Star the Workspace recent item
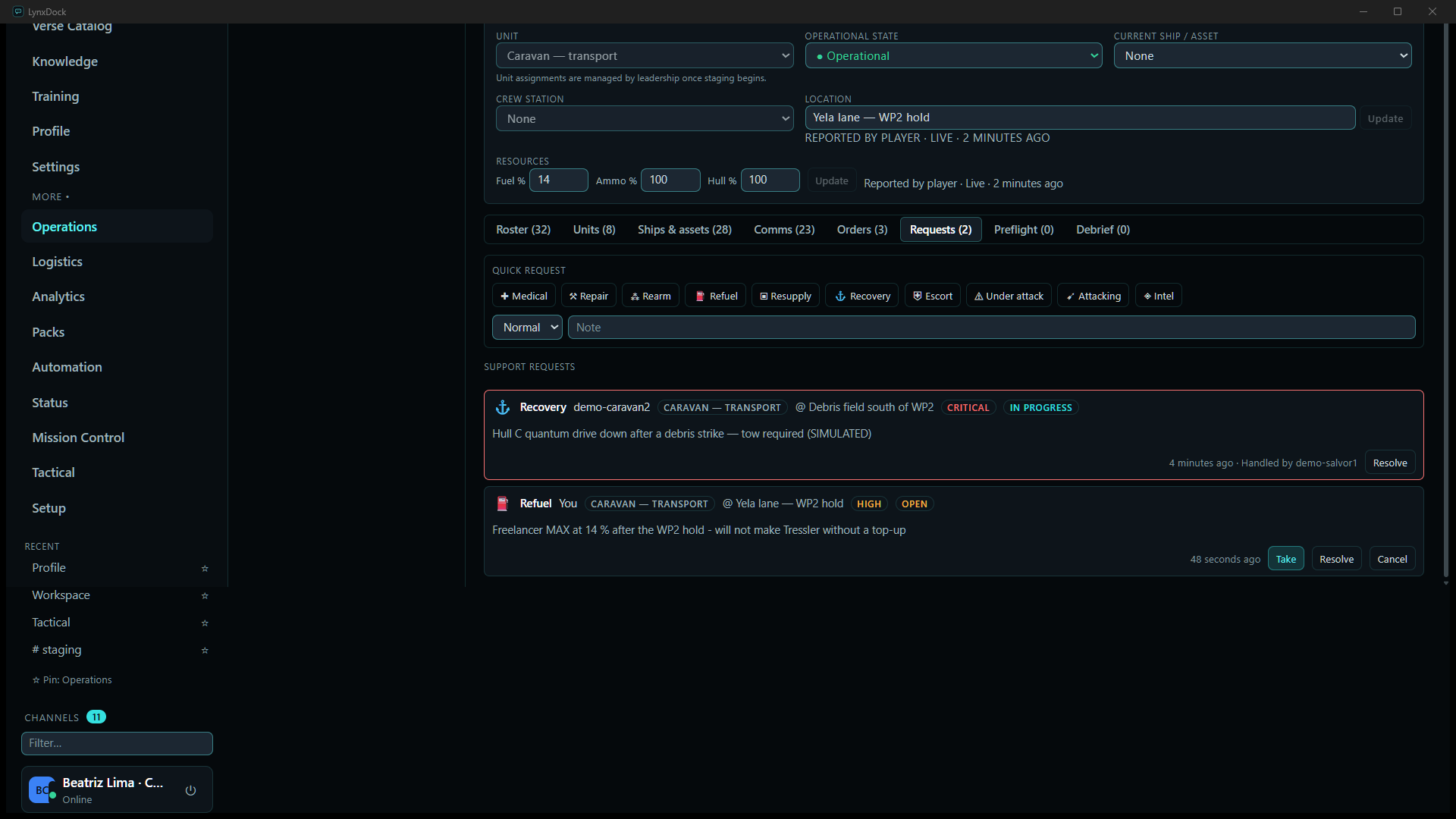 [205, 595]
